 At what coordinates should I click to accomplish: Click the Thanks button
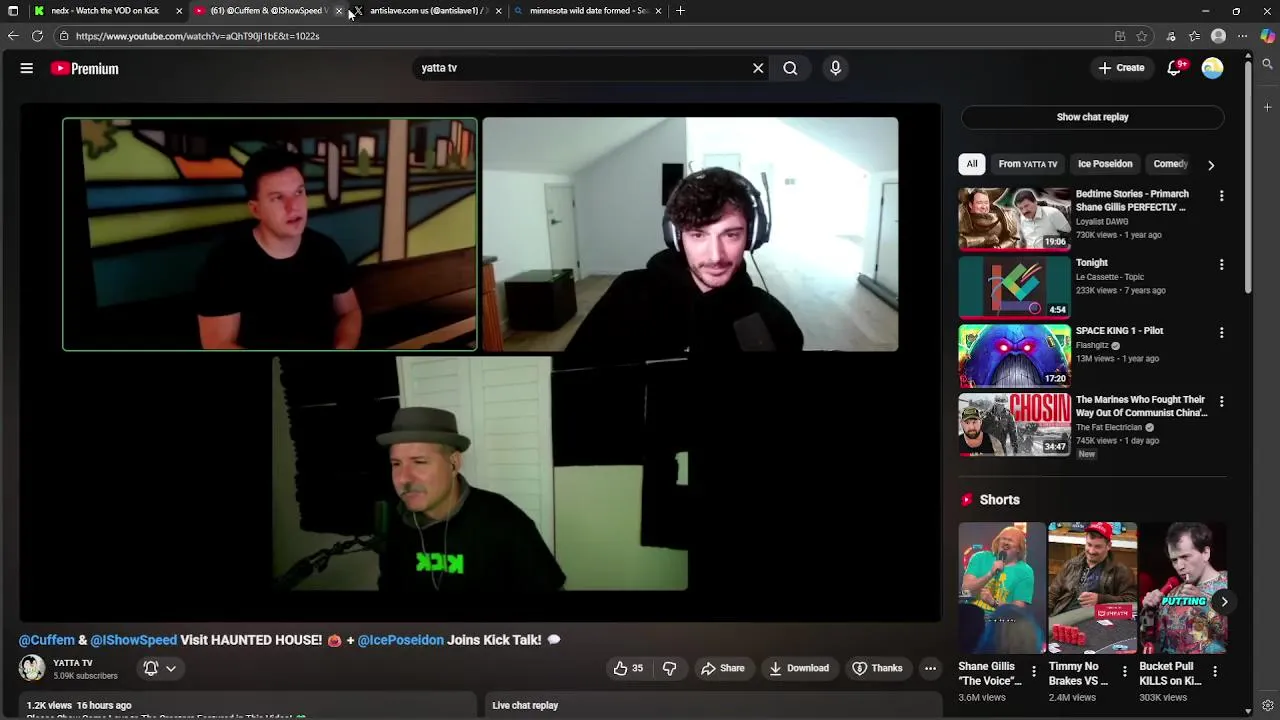[877, 668]
